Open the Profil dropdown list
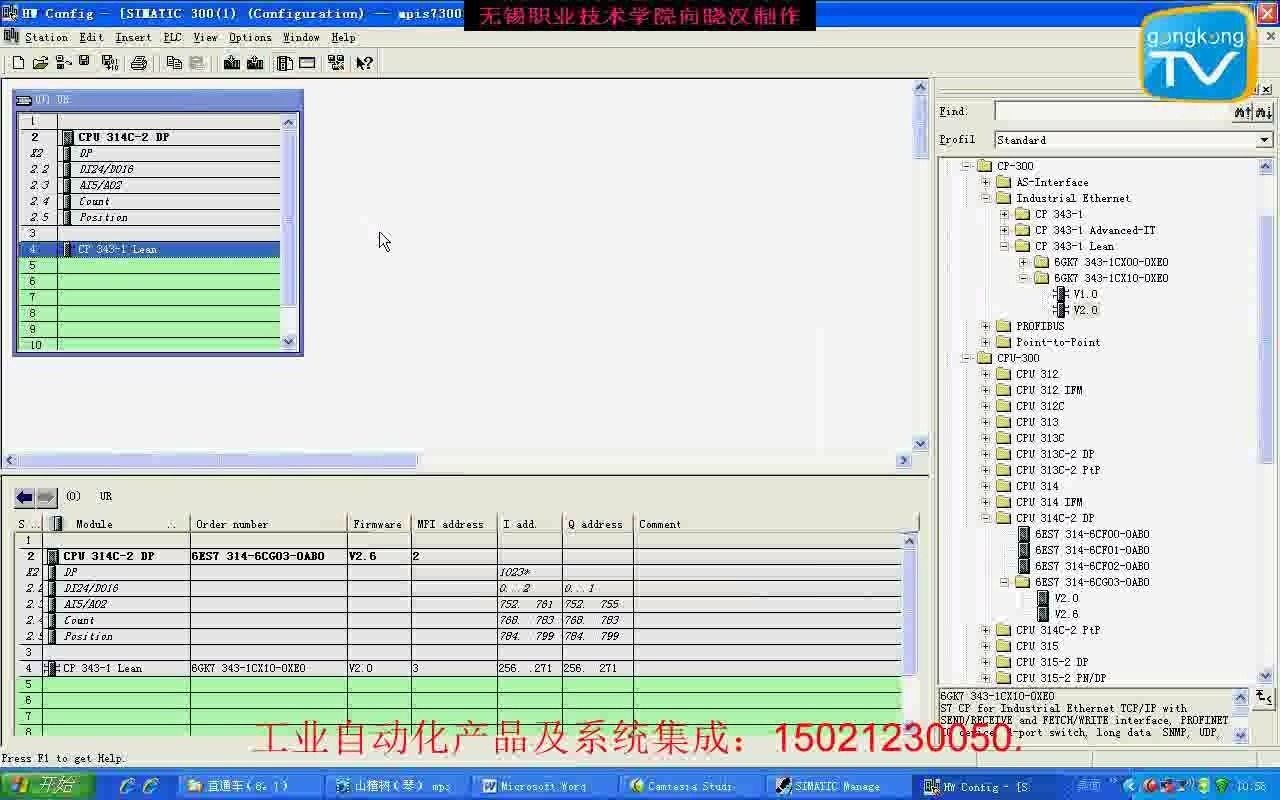Image resolution: width=1280 pixels, height=800 pixels. point(1265,140)
